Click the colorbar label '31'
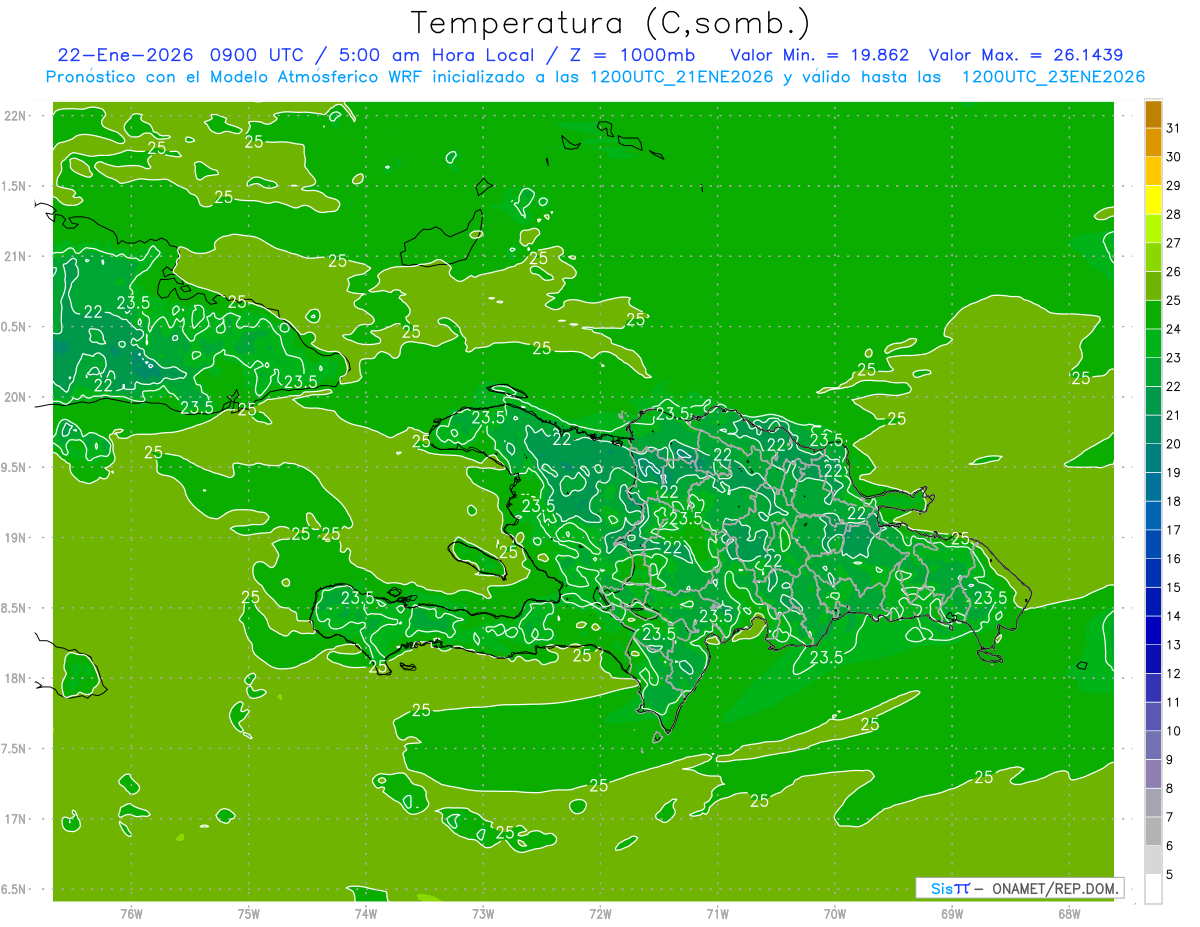 (x=1174, y=128)
